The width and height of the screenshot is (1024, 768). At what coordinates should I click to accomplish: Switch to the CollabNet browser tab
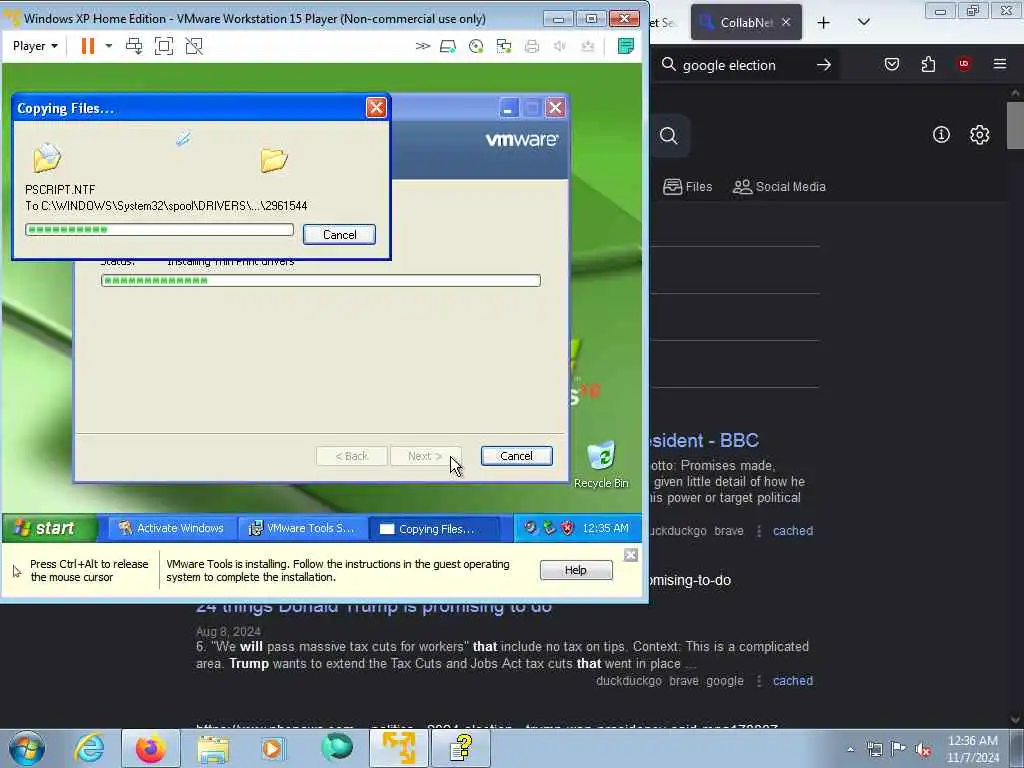click(x=746, y=22)
